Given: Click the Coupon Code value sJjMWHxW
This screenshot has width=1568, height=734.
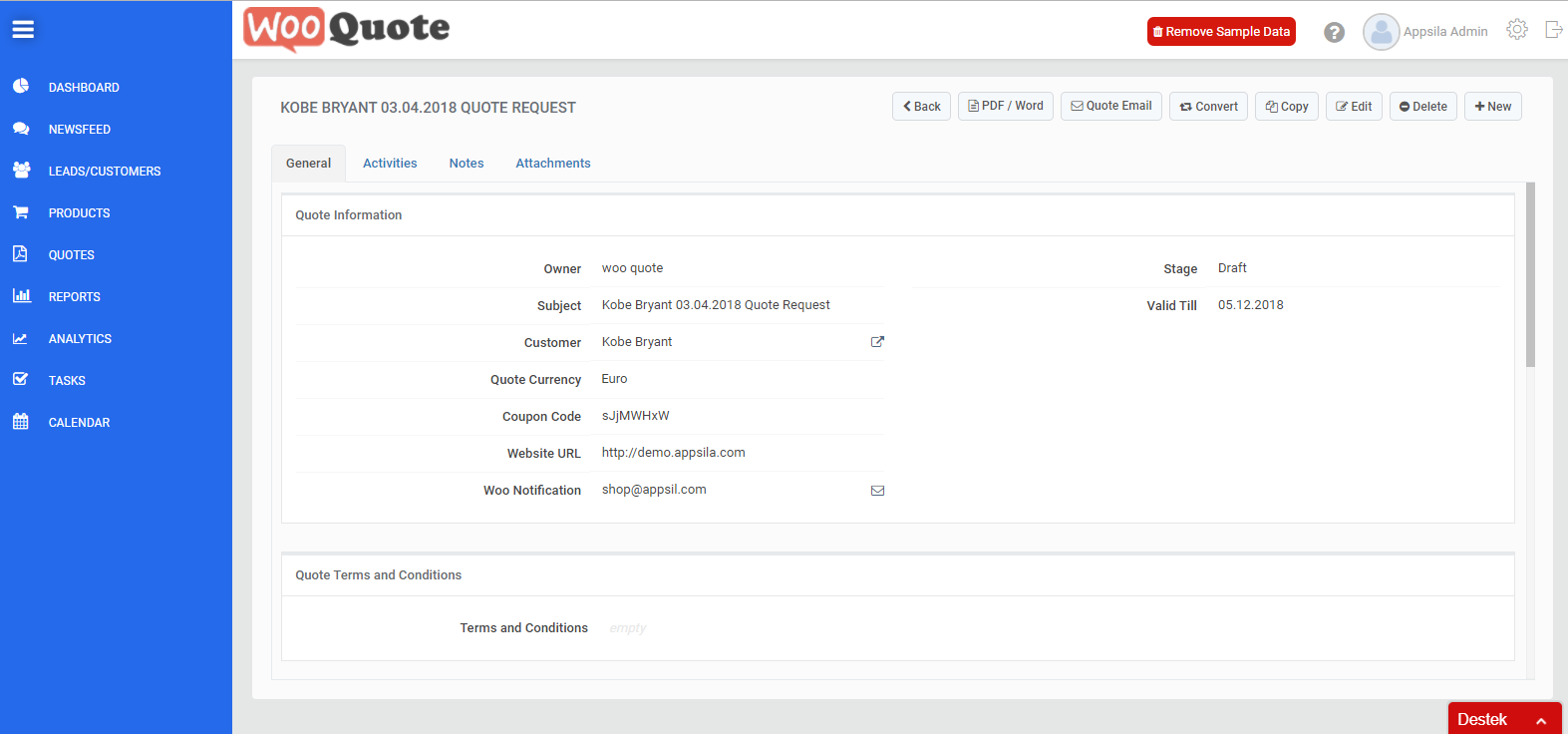Looking at the screenshot, I should point(636,416).
